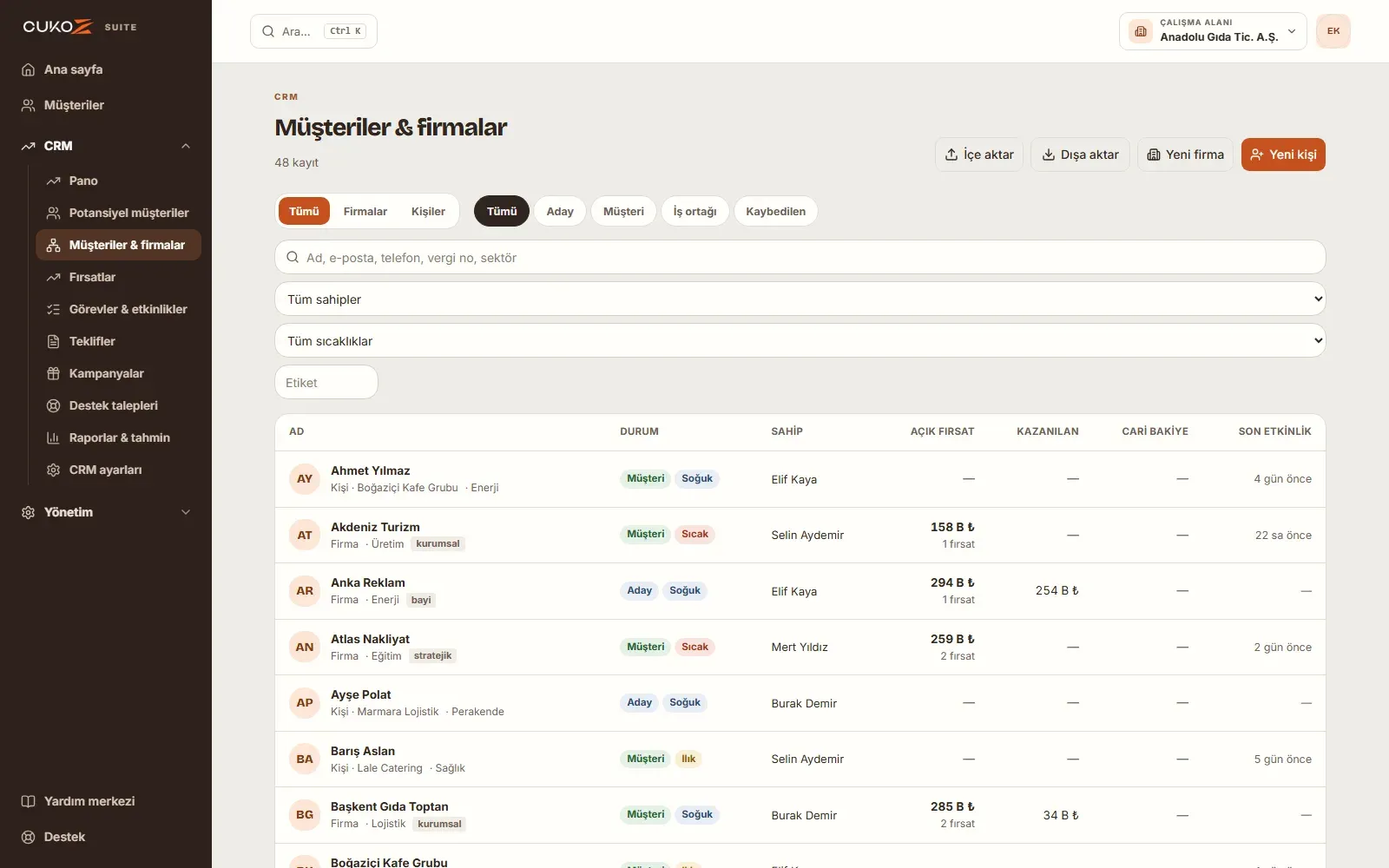Switch to the Kişiler tab
Image resolution: width=1389 pixels, height=868 pixels.
(428, 211)
